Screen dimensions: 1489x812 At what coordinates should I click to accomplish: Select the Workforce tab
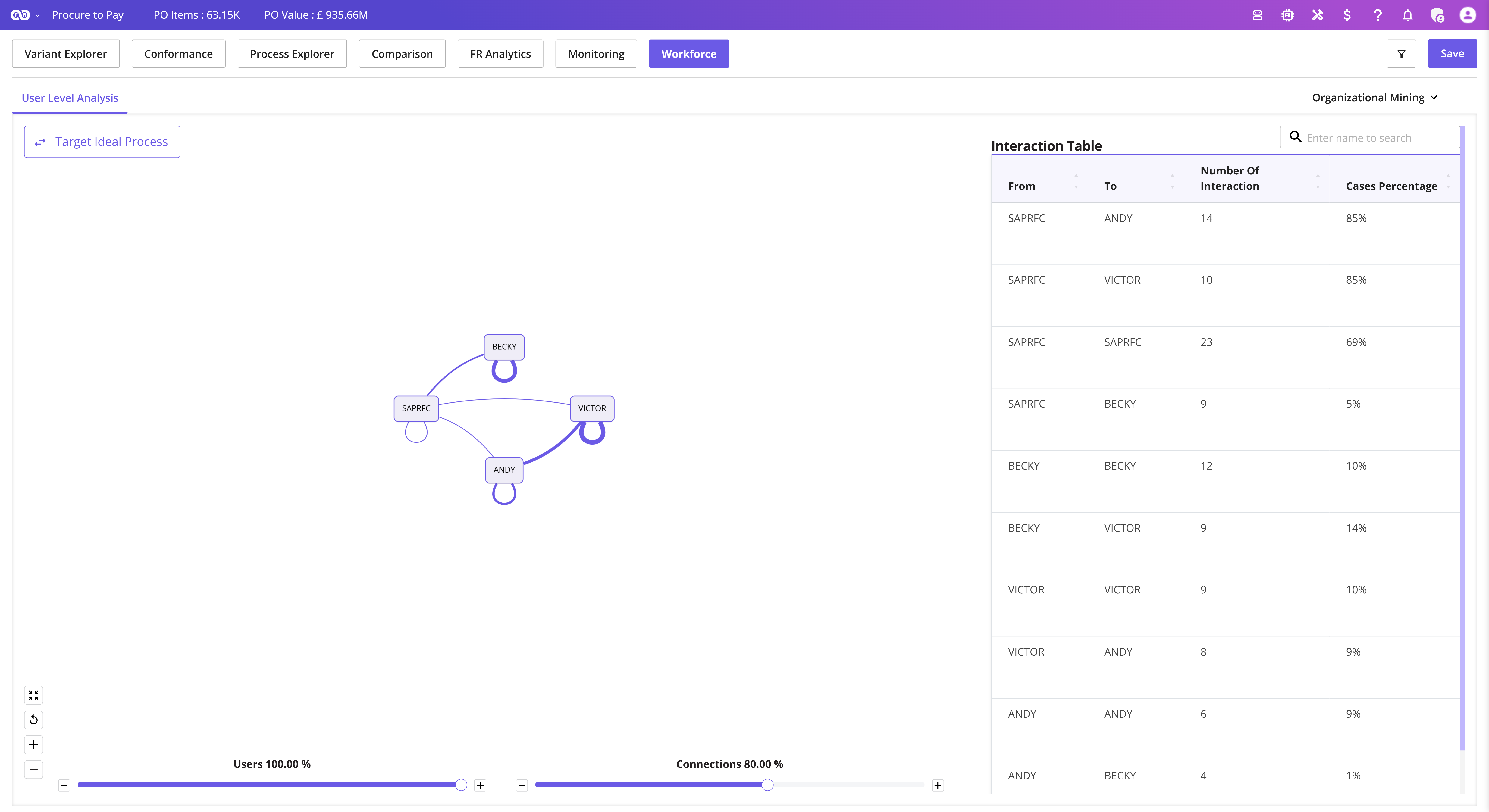click(x=689, y=54)
